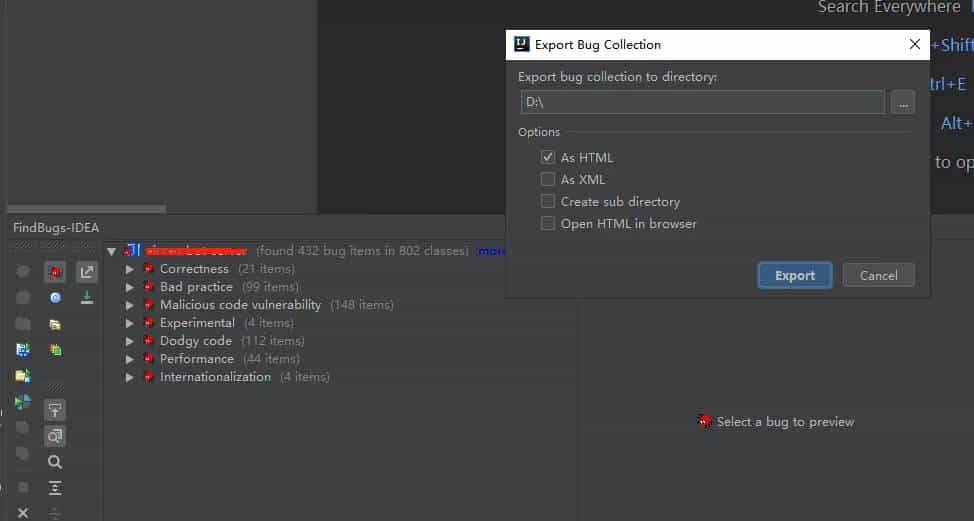This screenshot has height=521, width=974.
Task: Click the green import download arrow icon
Action: click(x=87, y=297)
